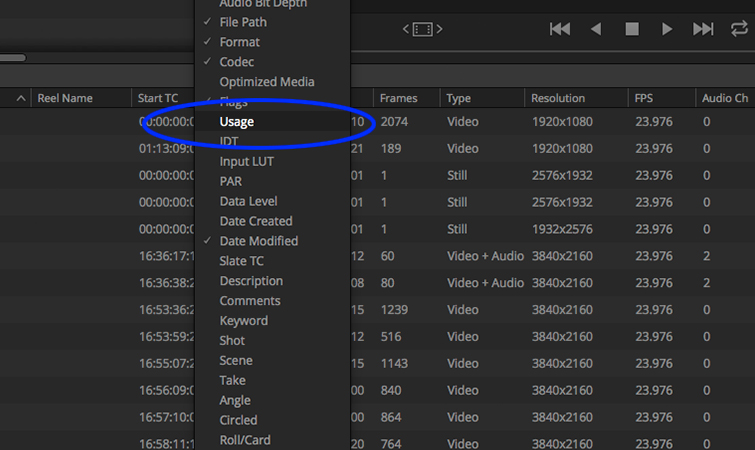The width and height of the screenshot is (755, 450).
Task: Click the sort arrow column header
Action: (21, 98)
